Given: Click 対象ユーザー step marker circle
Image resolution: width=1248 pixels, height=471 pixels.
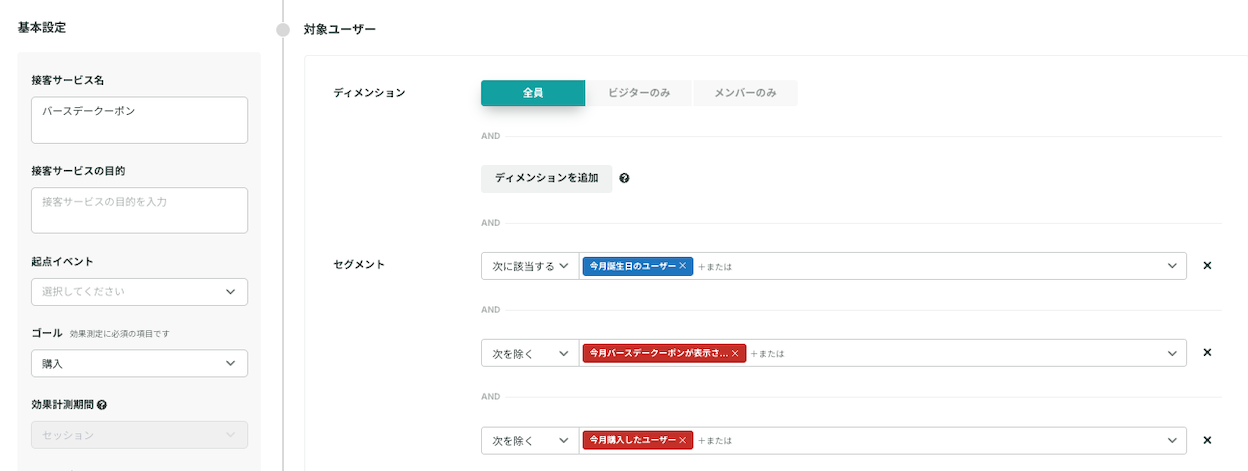Looking at the screenshot, I should point(283,30).
